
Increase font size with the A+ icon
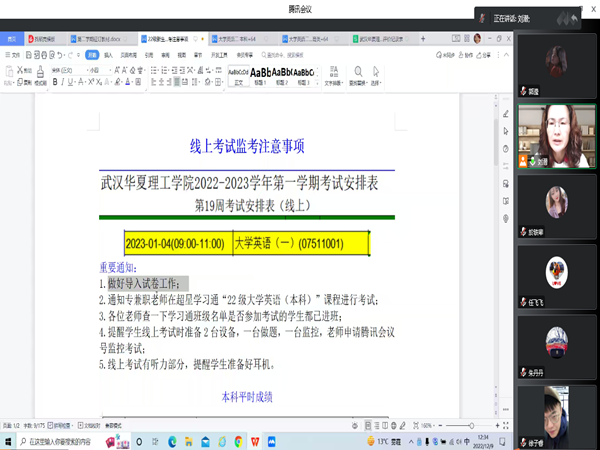pyautogui.click(x=117, y=70)
